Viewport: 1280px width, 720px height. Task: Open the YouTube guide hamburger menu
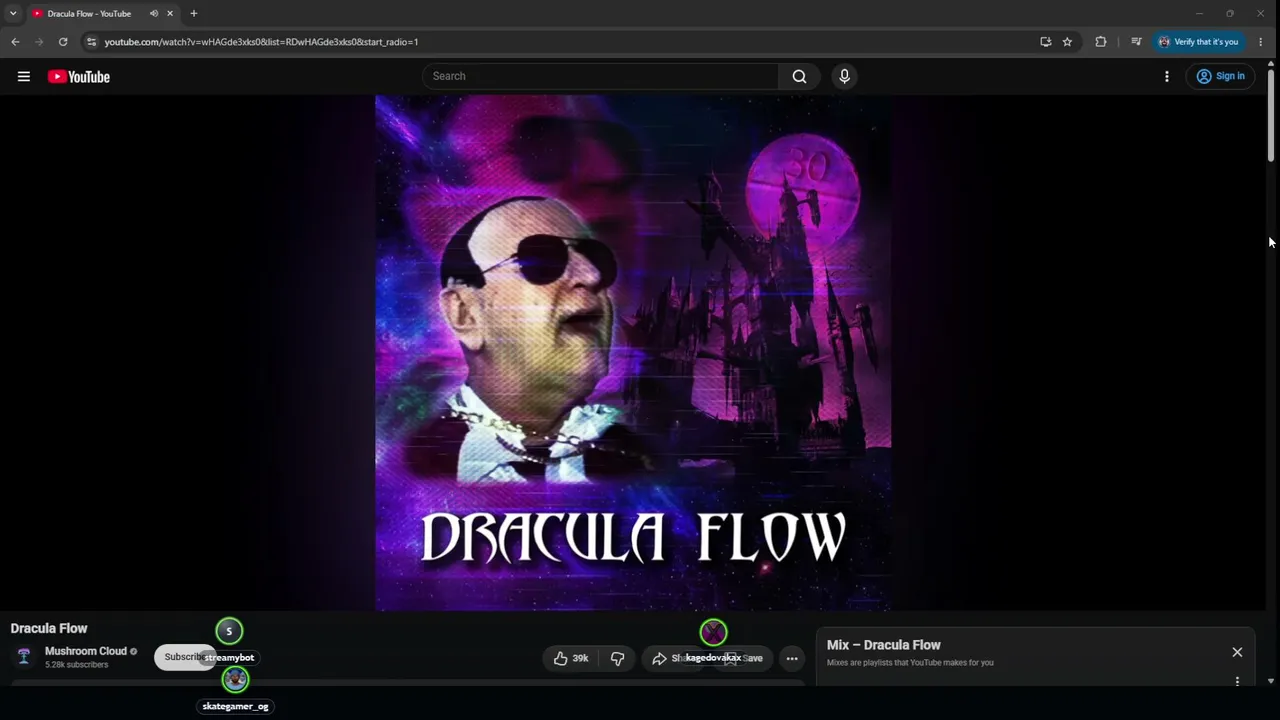pyautogui.click(x=24, y=76)
